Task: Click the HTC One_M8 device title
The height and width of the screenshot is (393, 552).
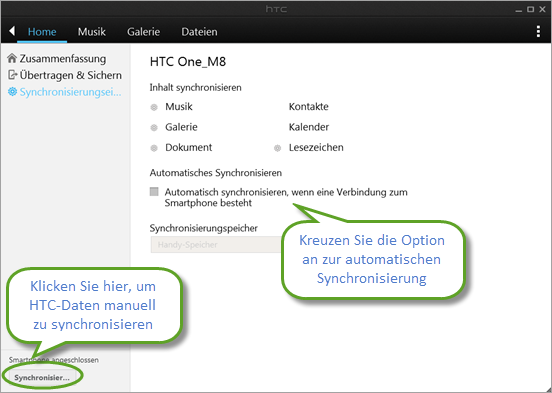Action: pyautogui.click(x=188, y=62)
